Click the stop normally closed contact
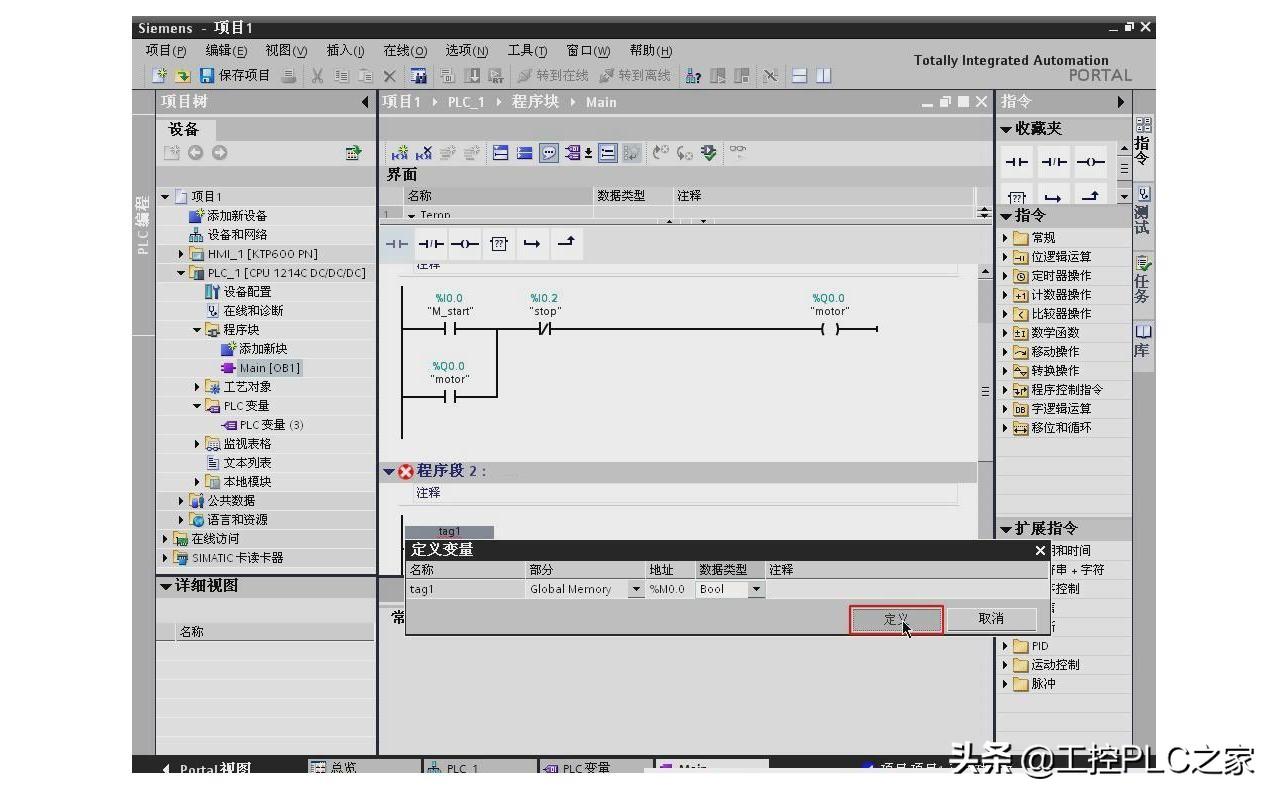Image resolution: width=1280 pixels, height=800 pixels. pyautogui.click(x=545, y=329)
